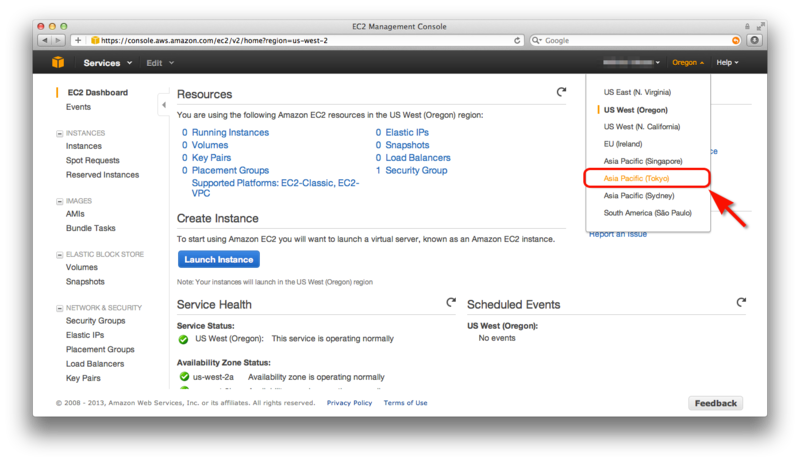Click the Google search field
800x462 pixels.
637,40
